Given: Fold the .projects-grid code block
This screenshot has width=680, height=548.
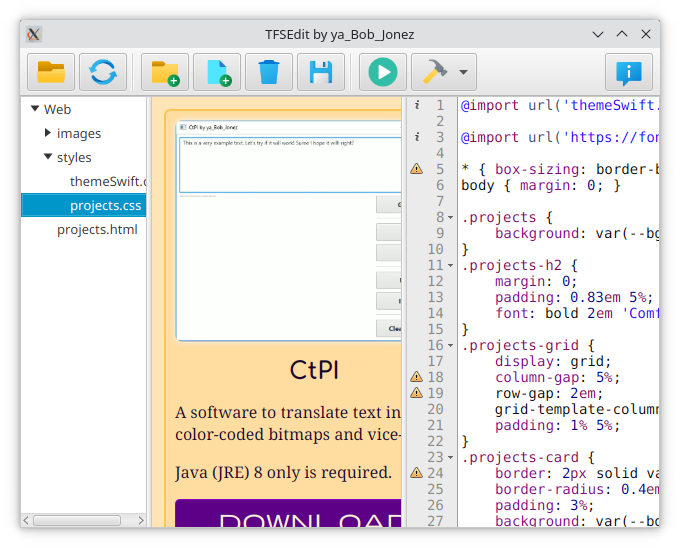Looking at the screenshot, I should (451, 346).
